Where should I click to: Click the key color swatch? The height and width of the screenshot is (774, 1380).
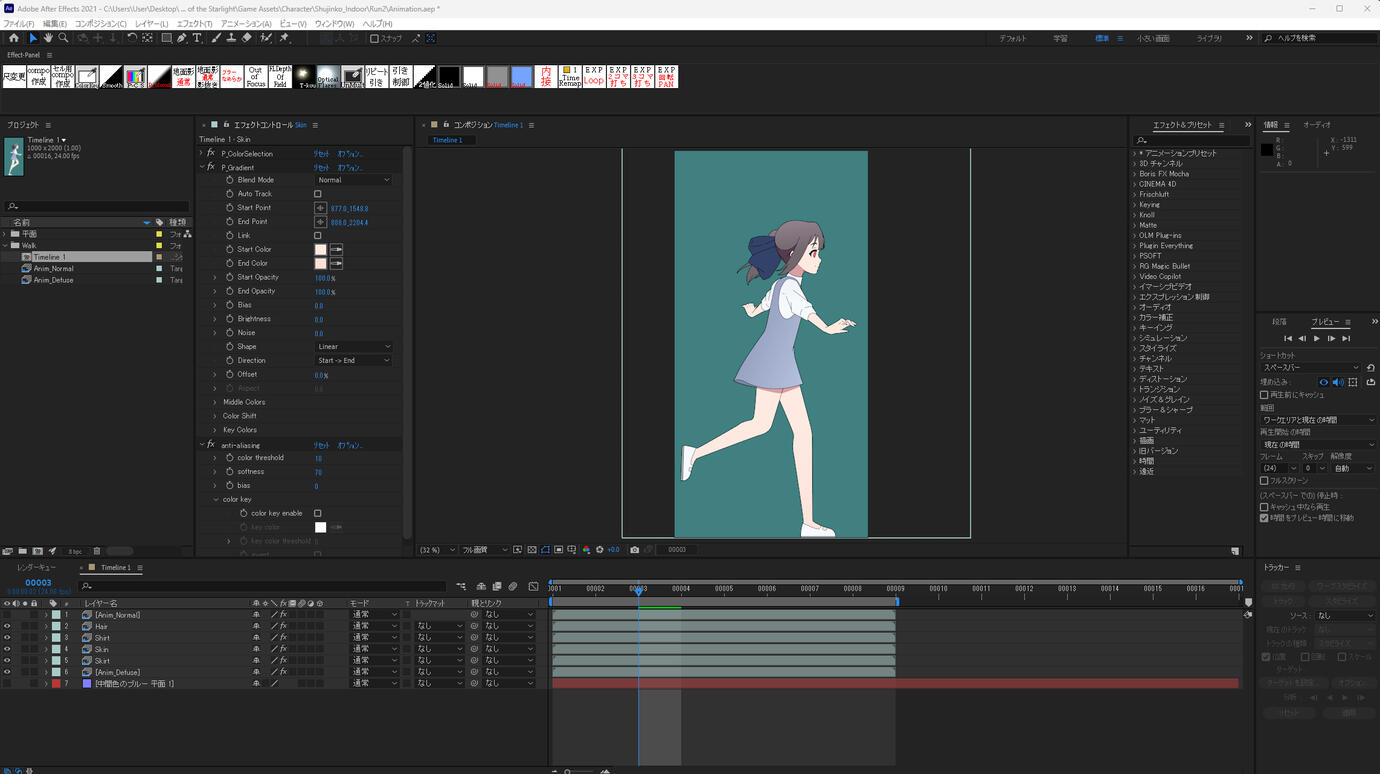point(320,527)
